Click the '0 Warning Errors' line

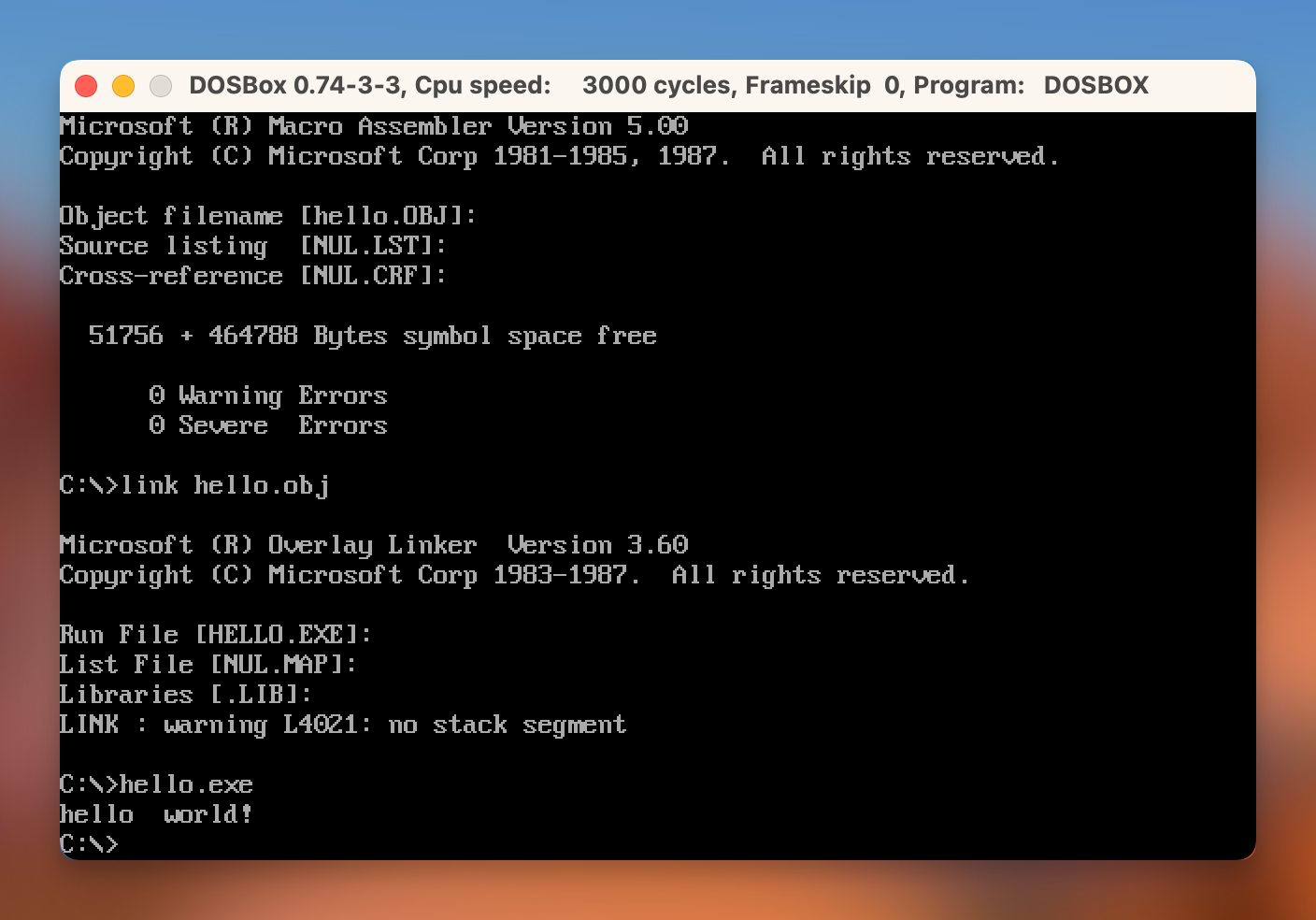[268, 395]
